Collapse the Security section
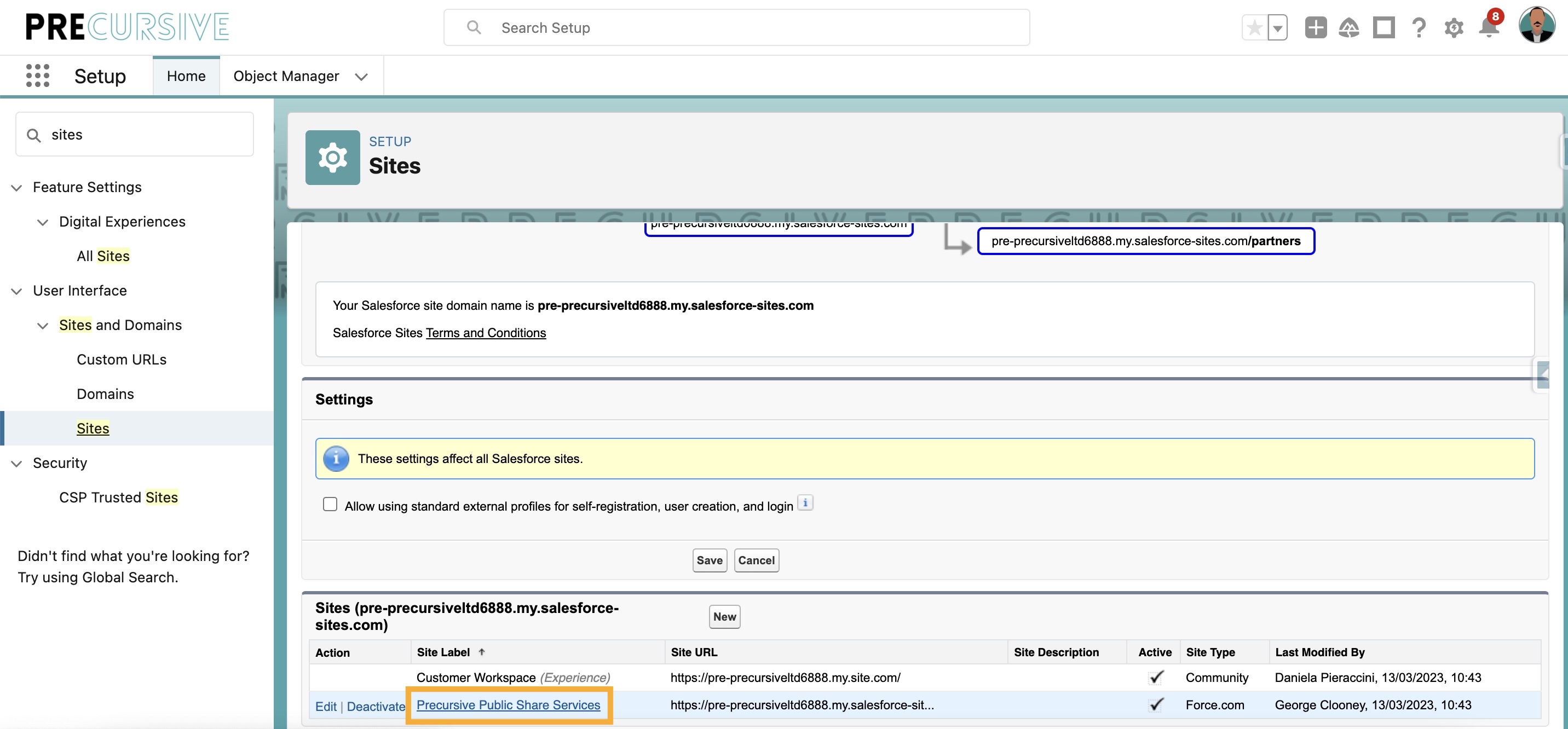The image size is (1568, 729). click(16, 463)
